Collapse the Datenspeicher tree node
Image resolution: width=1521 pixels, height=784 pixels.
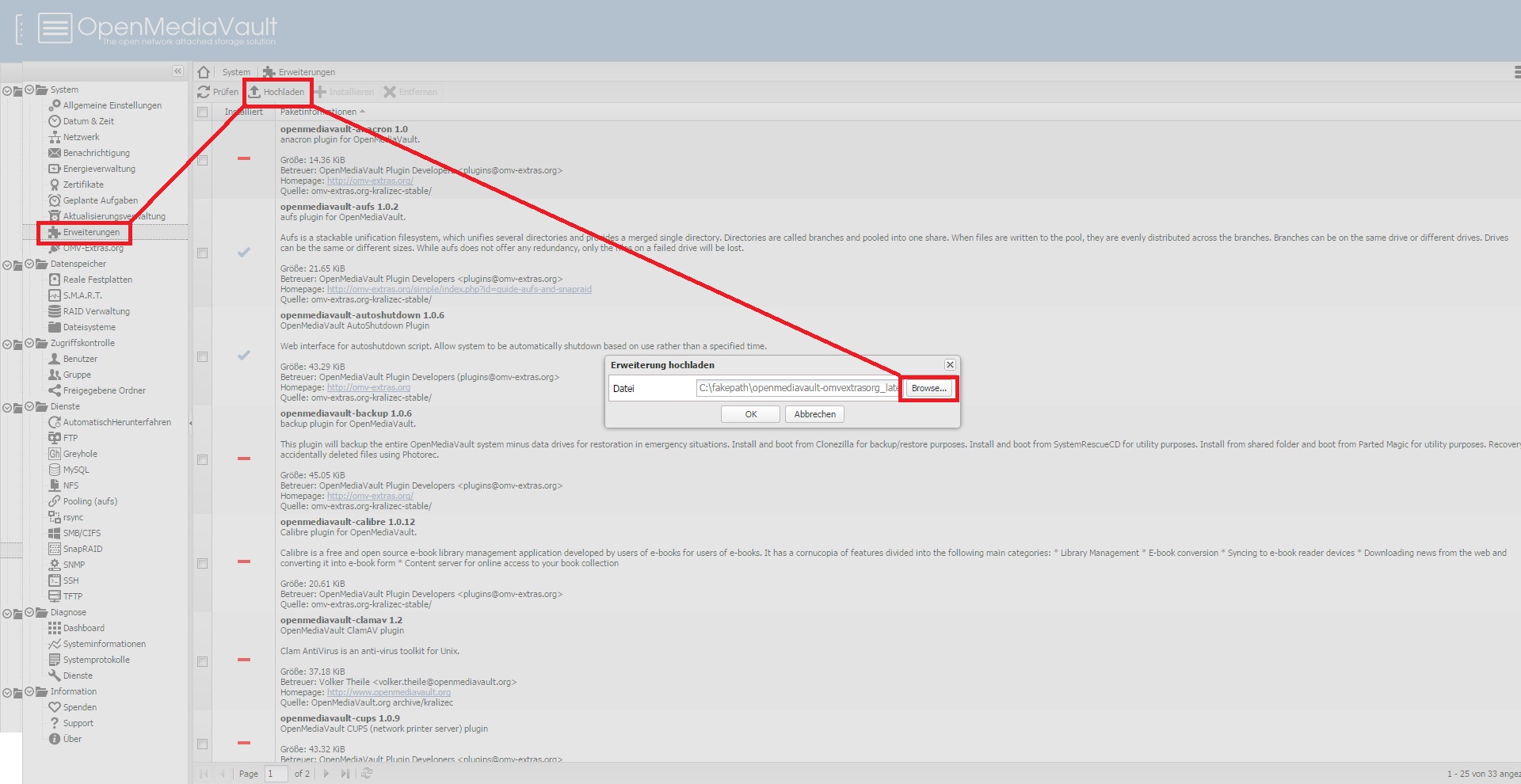click(x=29, y=264)
